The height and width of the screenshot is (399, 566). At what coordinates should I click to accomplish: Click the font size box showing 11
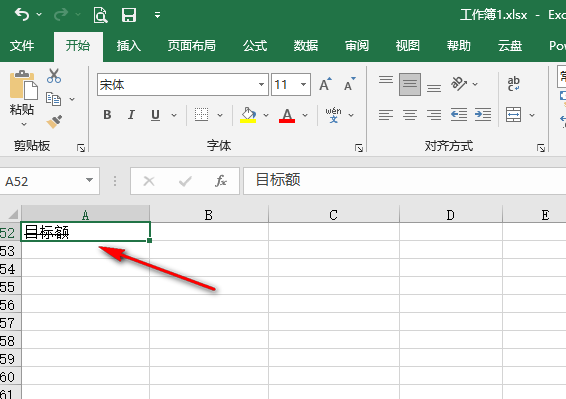pos(284,85)
